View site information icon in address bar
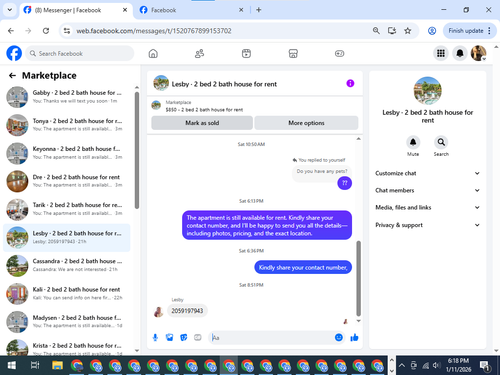The image size is (500, 375). [x=67, y=31]
